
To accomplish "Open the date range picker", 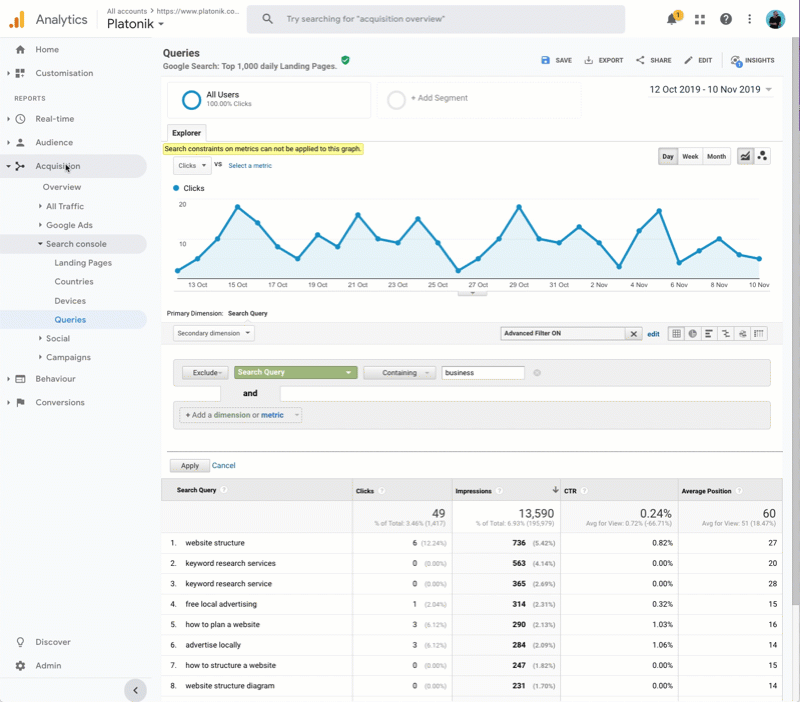I will [x=710, y=90].
